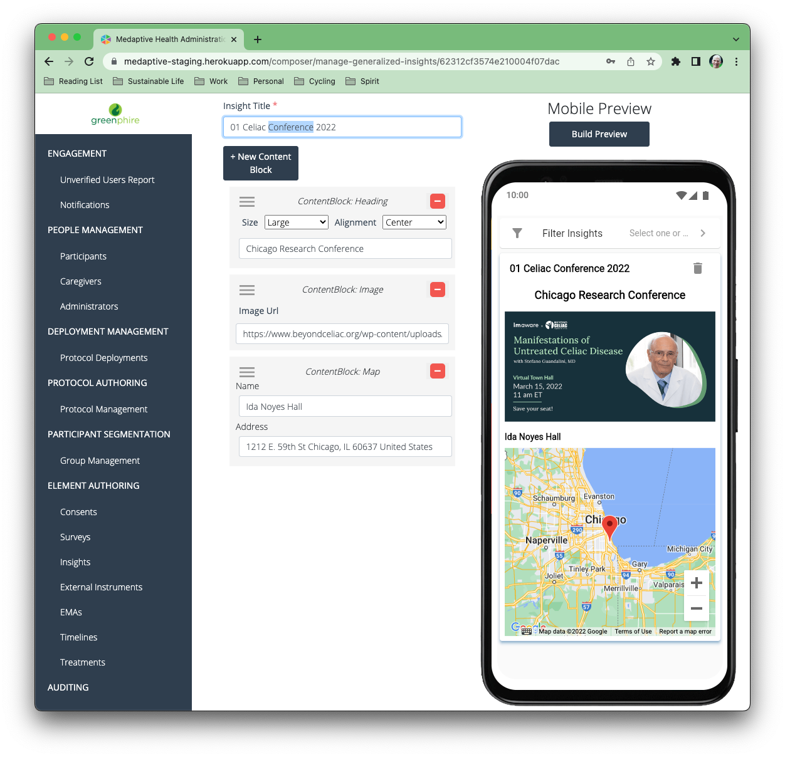Open Timelines in sidebar
The height and width of the screenshot is (757, 785).
[79, 637]
